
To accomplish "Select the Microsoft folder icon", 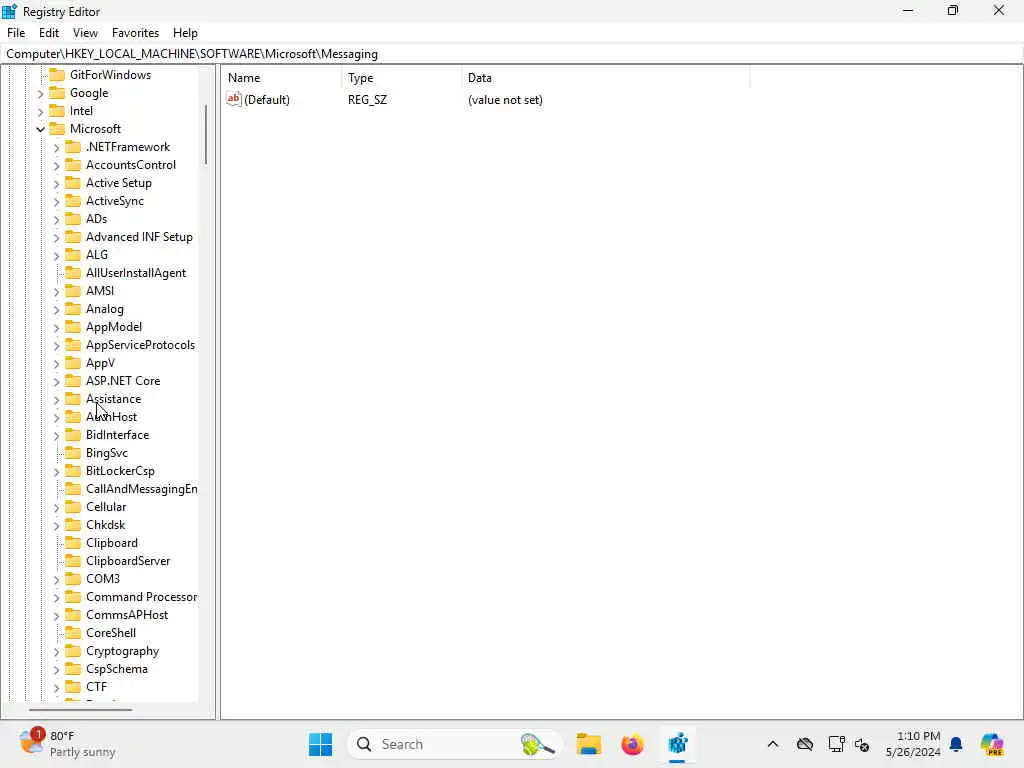I will (57, 129).
